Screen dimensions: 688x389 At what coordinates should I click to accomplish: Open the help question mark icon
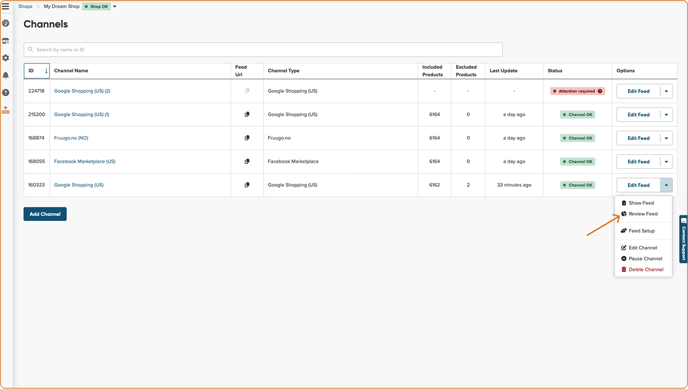click(x=6, y=93)
